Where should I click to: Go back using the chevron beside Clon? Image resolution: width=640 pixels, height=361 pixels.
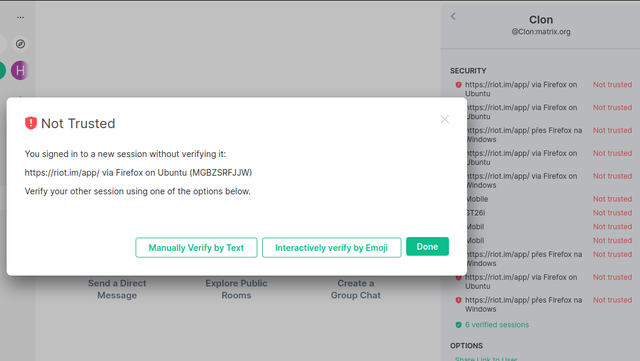click(453, 16)
